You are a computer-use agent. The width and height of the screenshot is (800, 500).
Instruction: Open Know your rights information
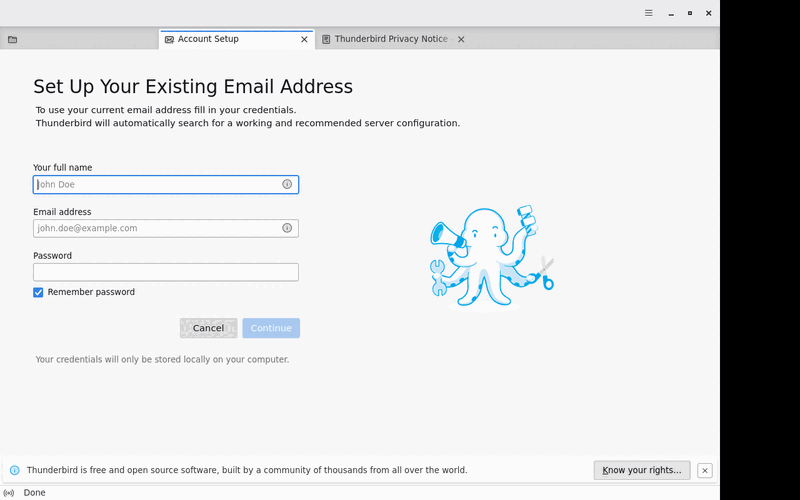point(642,470)
